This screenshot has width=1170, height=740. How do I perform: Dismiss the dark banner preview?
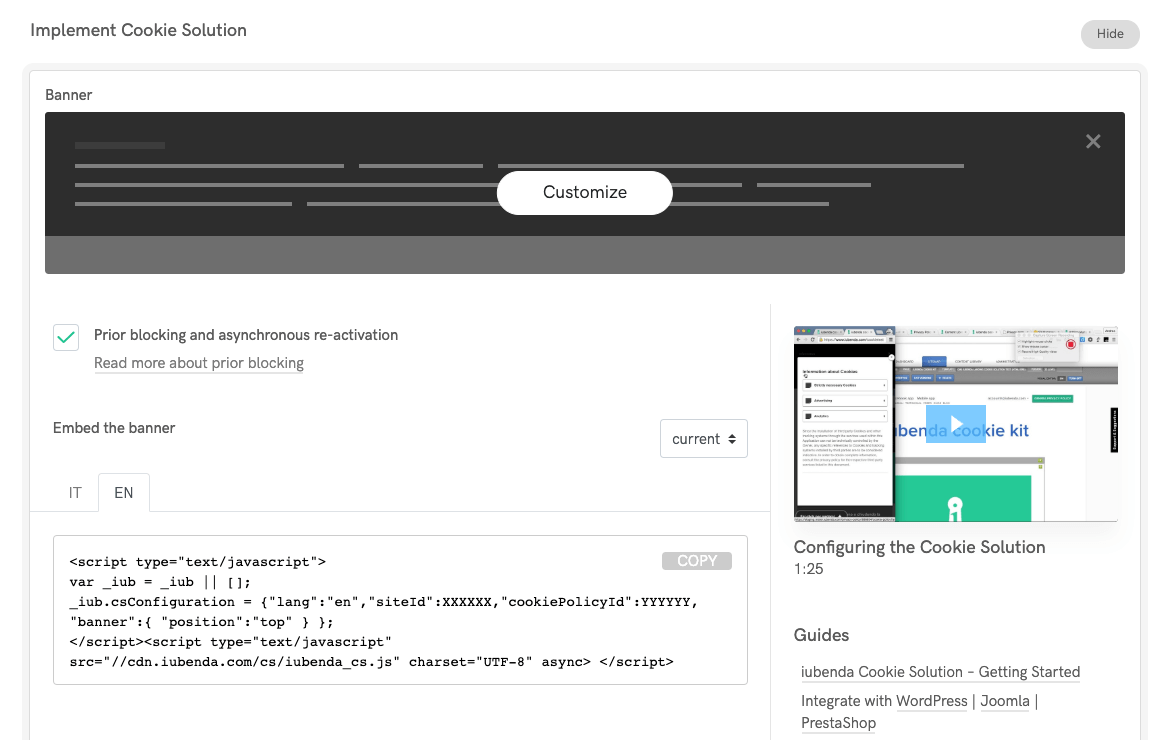click(x=1092, y=141)
